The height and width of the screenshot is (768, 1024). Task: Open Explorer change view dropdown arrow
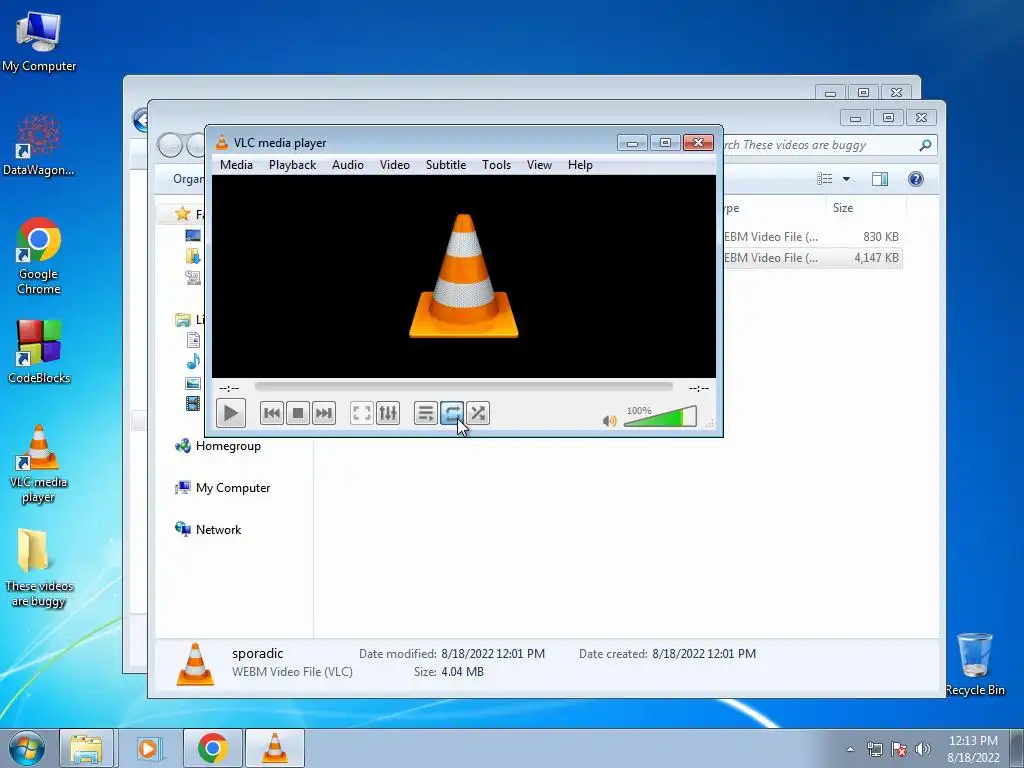(x=846, y=179)
